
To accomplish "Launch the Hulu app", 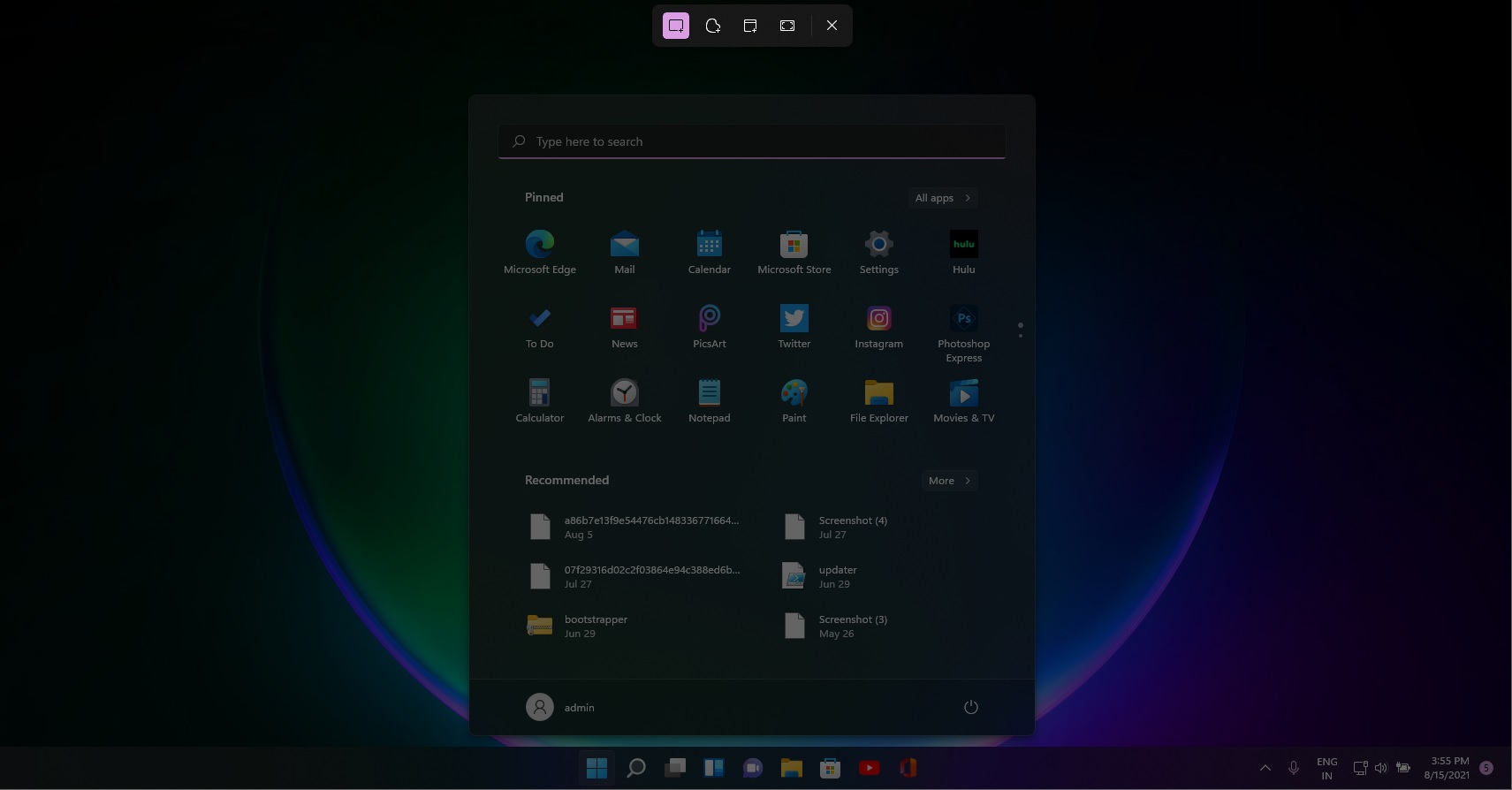I will (x=964, y=253).
